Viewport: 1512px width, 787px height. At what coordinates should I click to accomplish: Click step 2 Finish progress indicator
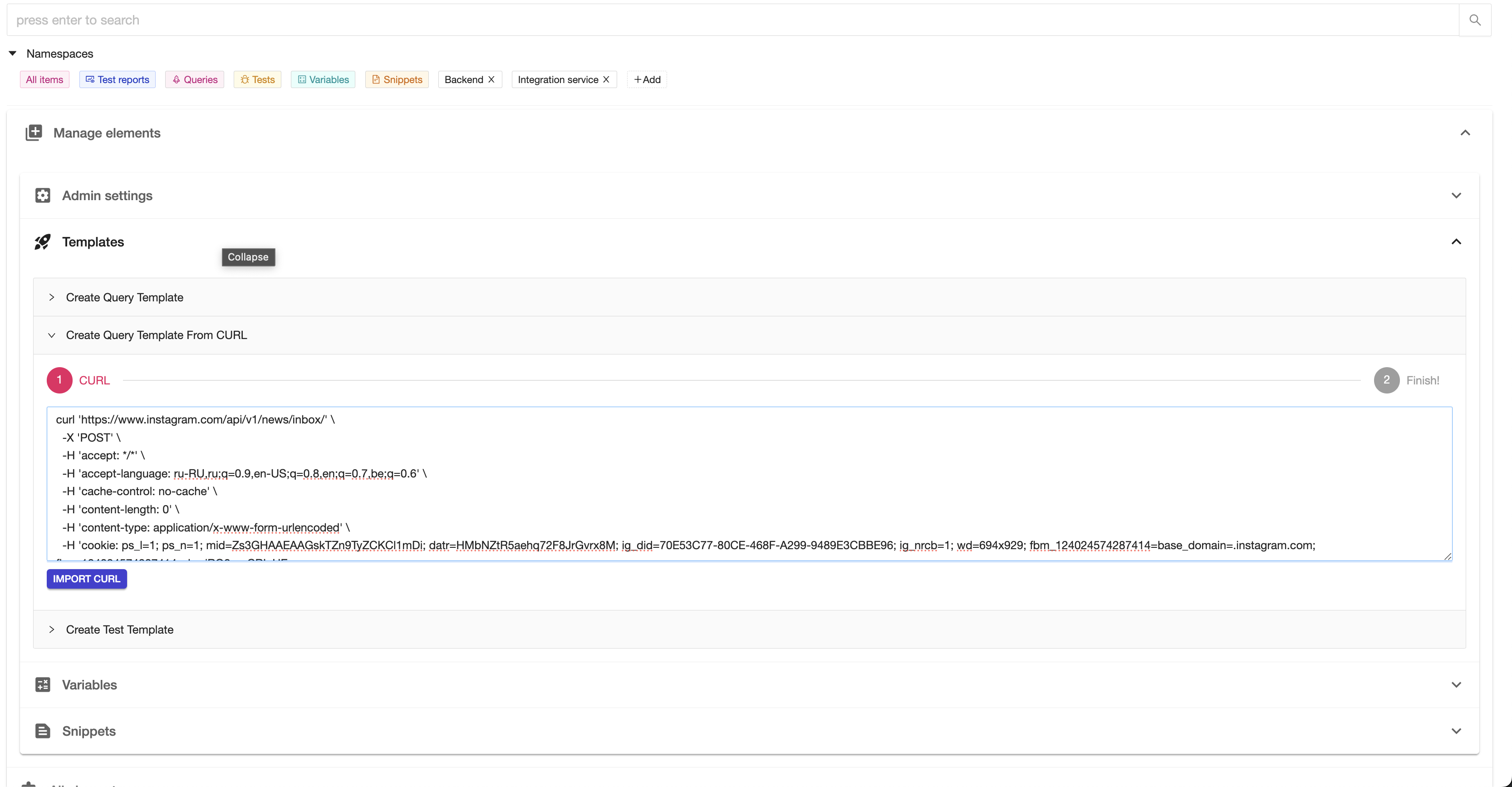(1386, 380)
